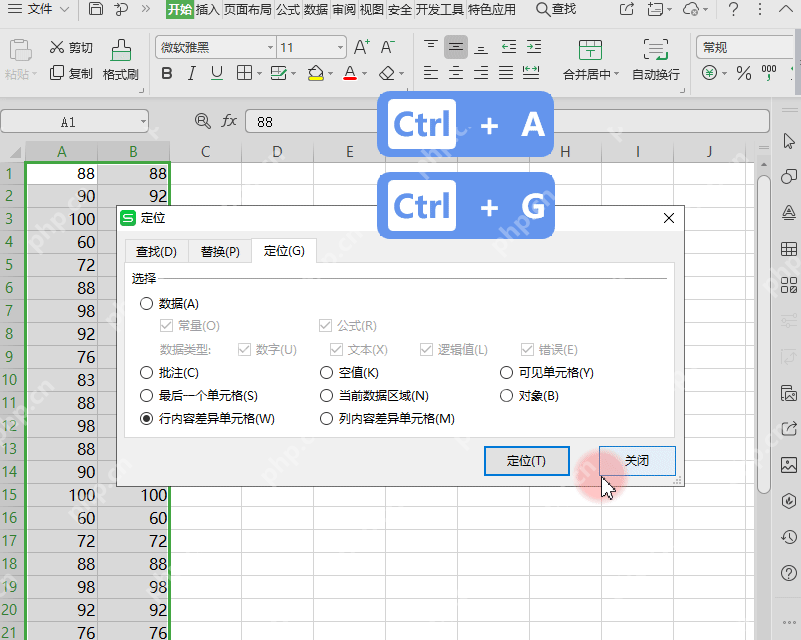Open the 文件 menu dropdown arrow
This screenshot has height=640, width=801.
pos(64,9)
